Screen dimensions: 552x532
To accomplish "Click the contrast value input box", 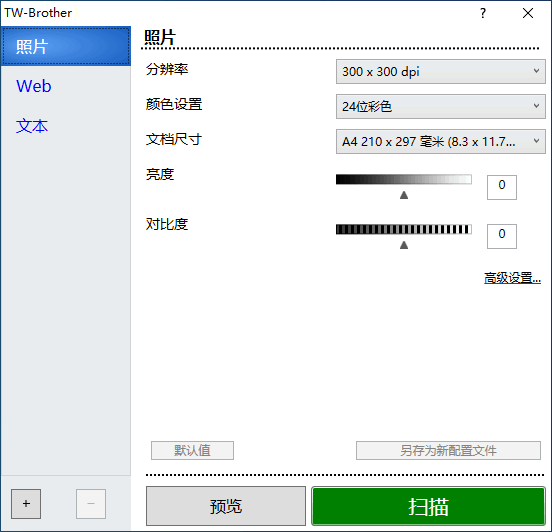I will coord(502,236).
